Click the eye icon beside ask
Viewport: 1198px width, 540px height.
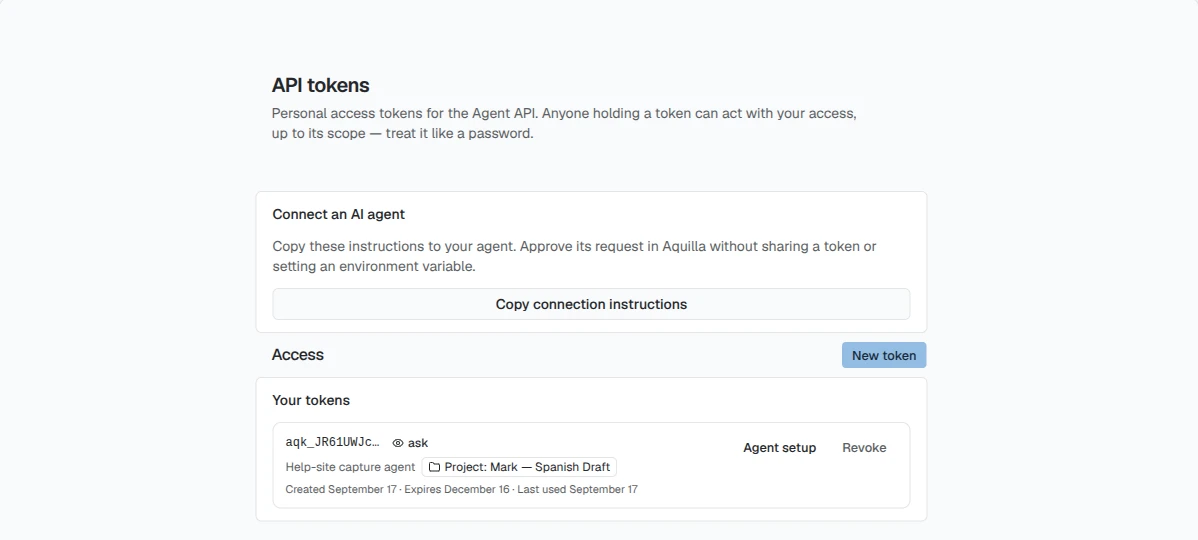click(x=397, y=443)
